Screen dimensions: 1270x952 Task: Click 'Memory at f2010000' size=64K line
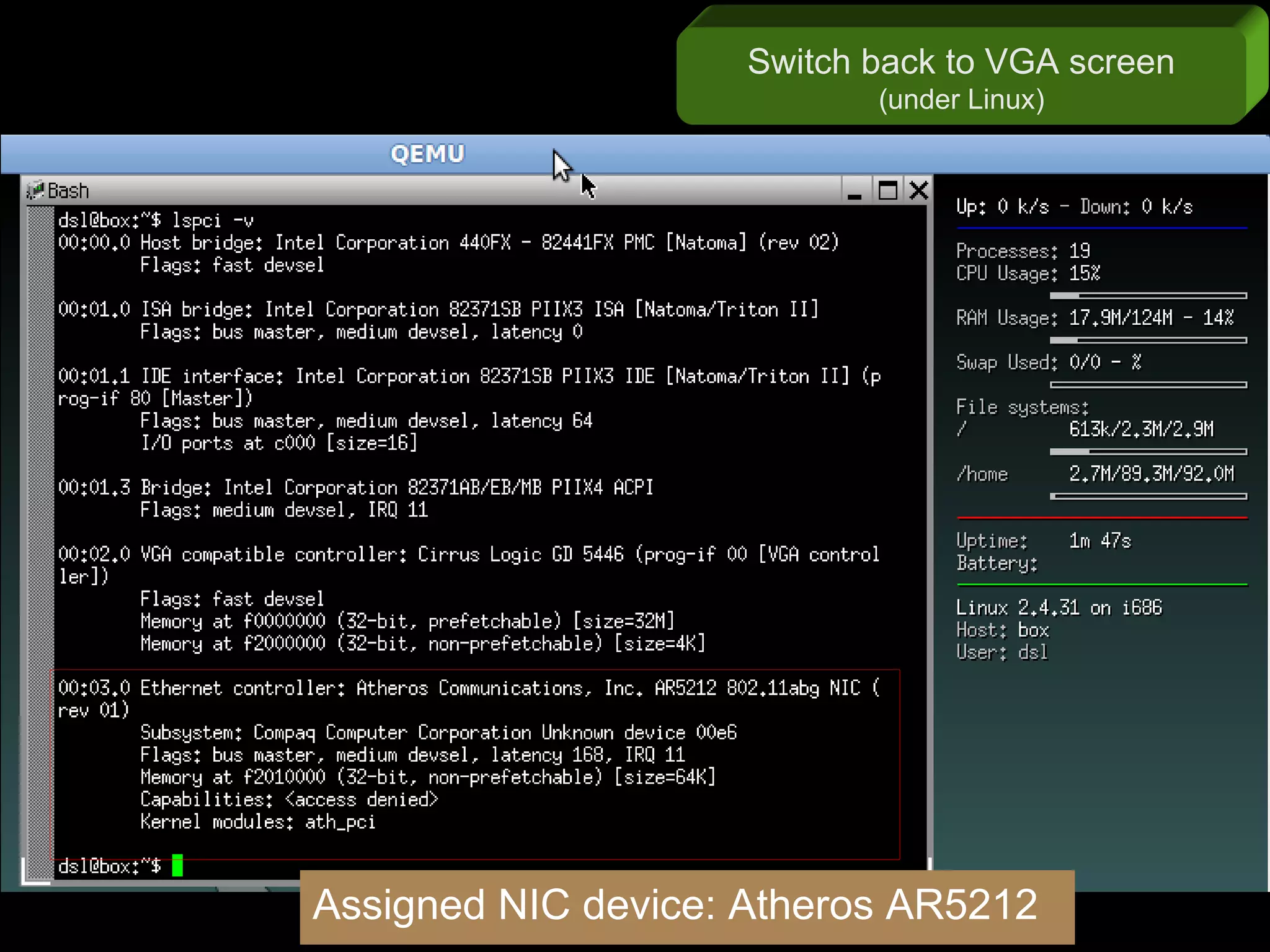click(428, 777)
